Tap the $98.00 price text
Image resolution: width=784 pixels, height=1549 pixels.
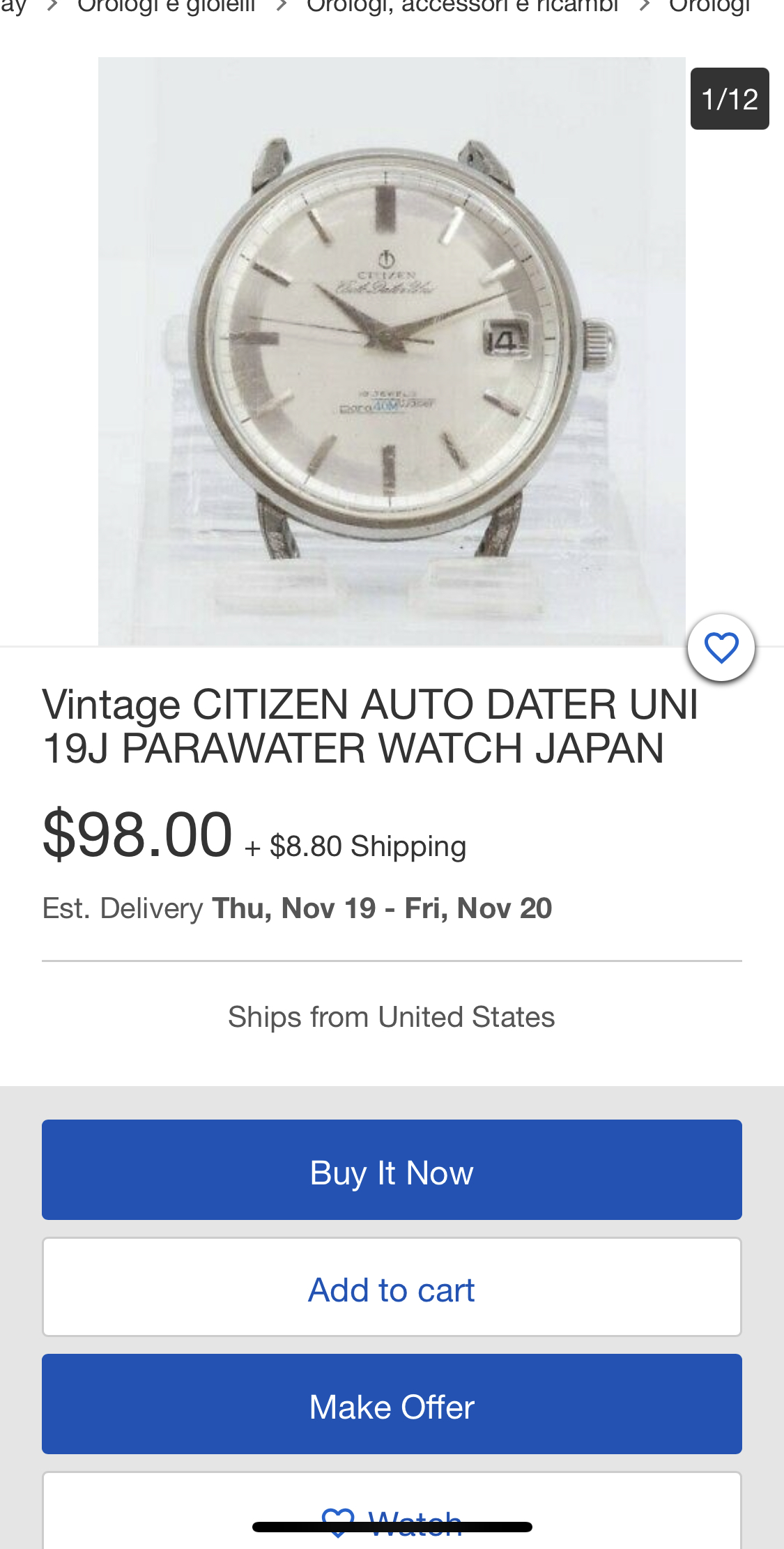point(137,834)
